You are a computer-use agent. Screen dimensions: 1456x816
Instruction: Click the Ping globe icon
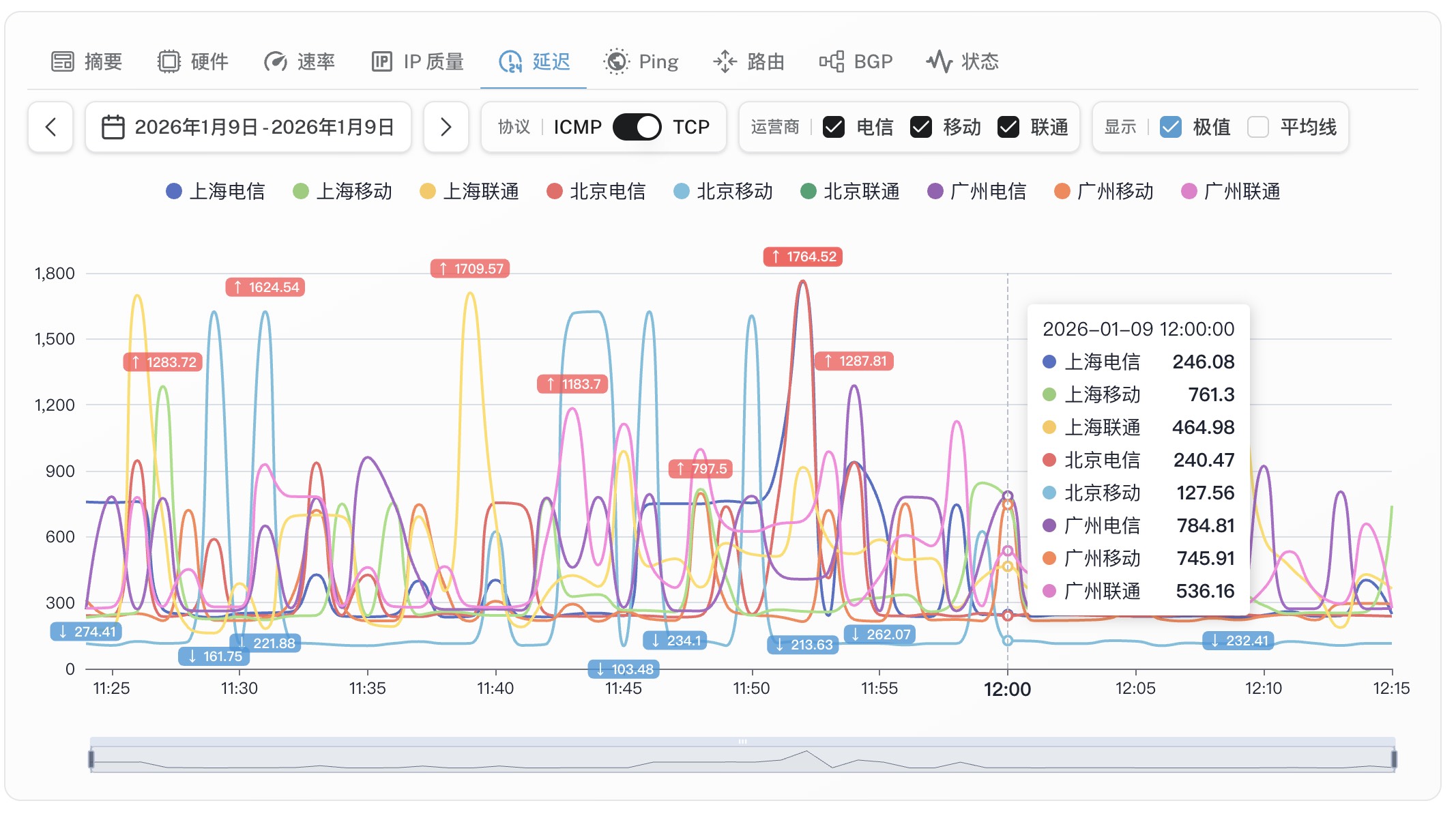click(x=617, y=61)
